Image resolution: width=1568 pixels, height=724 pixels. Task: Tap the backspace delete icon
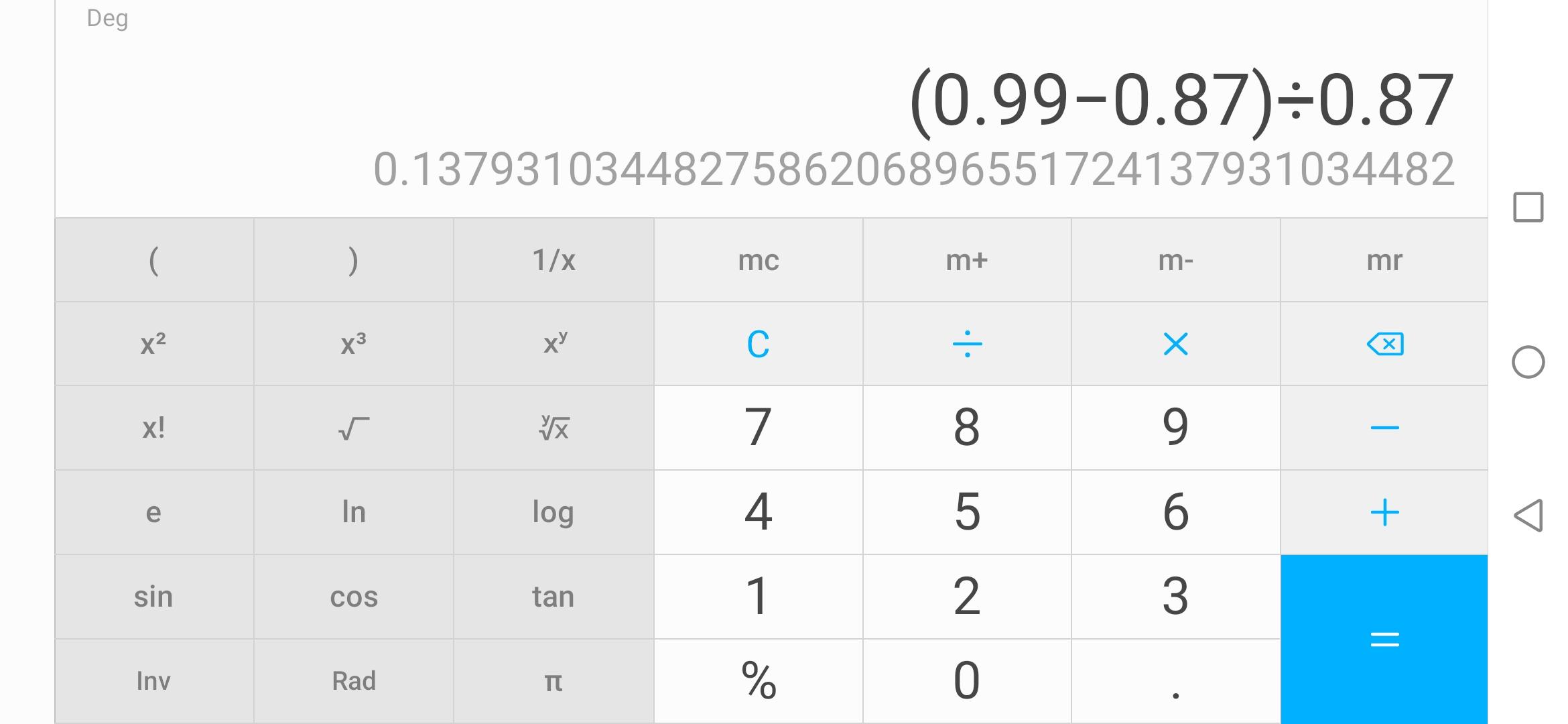pyautogui.click(x=1384, y=344)
